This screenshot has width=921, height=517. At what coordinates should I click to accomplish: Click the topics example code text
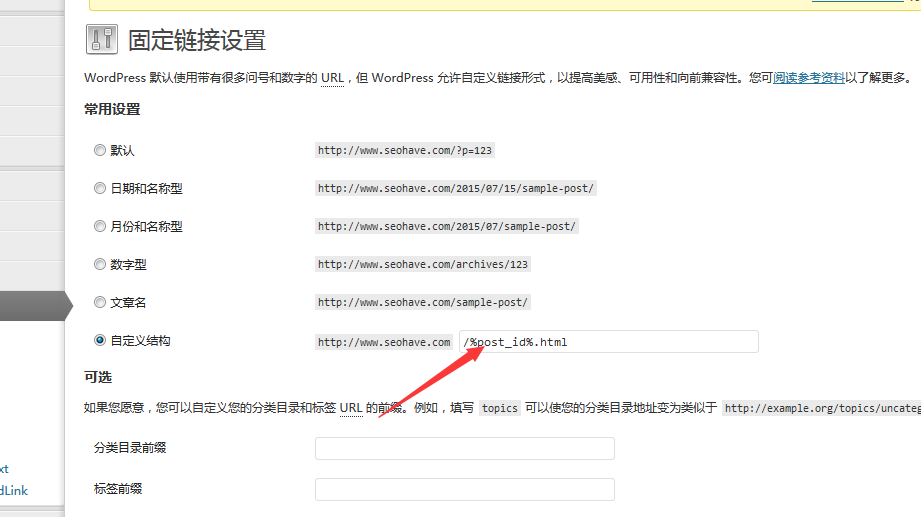(500, 408)
